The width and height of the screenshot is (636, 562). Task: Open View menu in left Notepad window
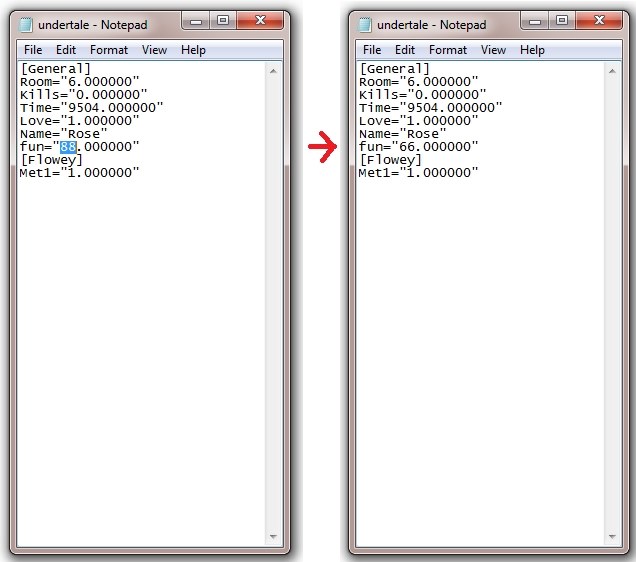click(154, 50)
